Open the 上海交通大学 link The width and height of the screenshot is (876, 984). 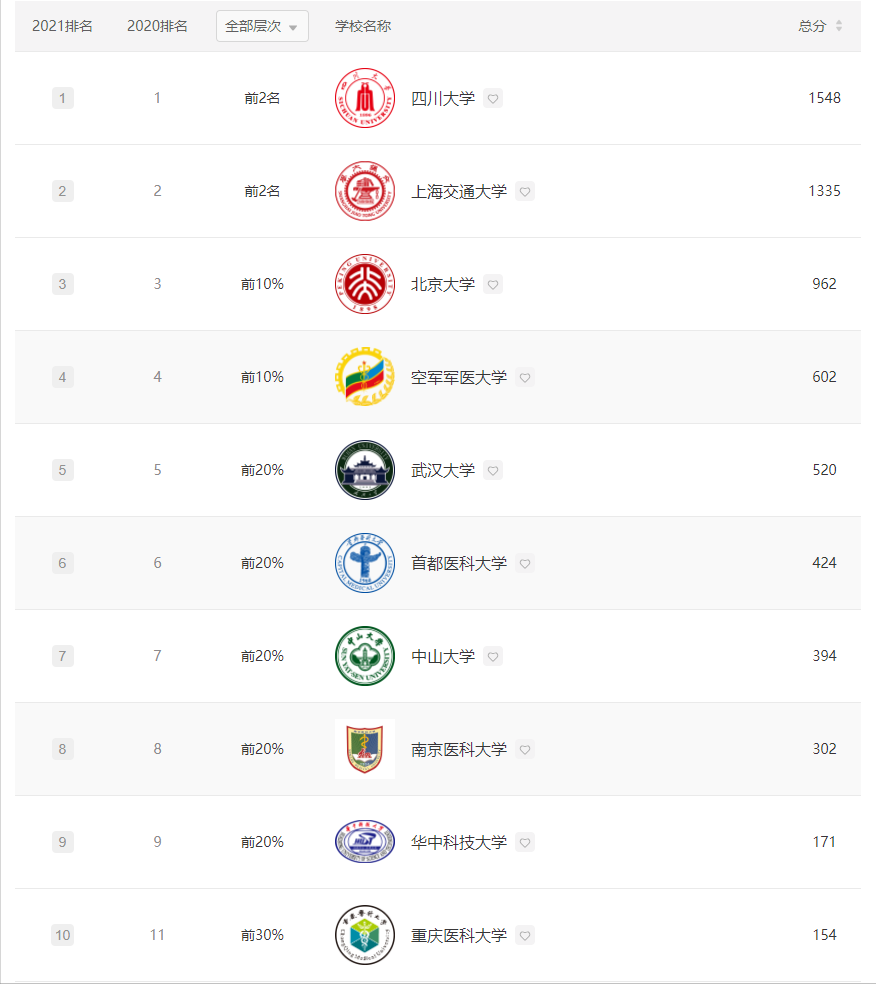click(459, 191)
